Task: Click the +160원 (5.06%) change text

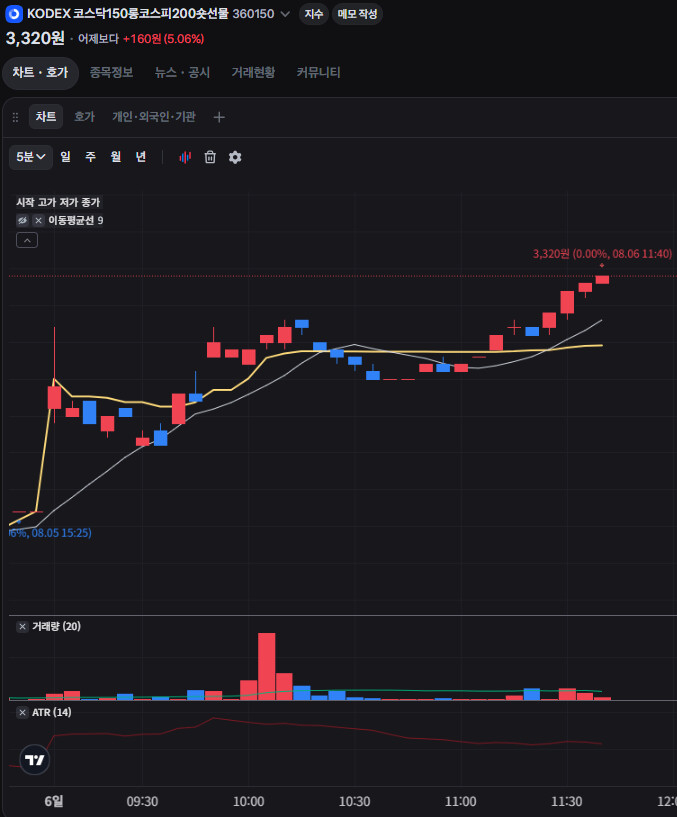Action: pos(163,39)
